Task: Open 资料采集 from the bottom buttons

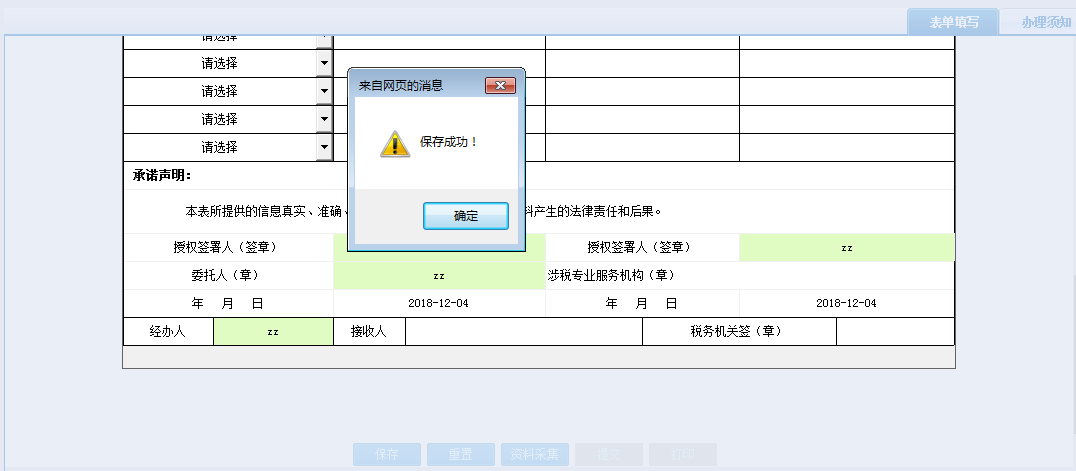Action: pyautogui.click(x=534, y=454)
